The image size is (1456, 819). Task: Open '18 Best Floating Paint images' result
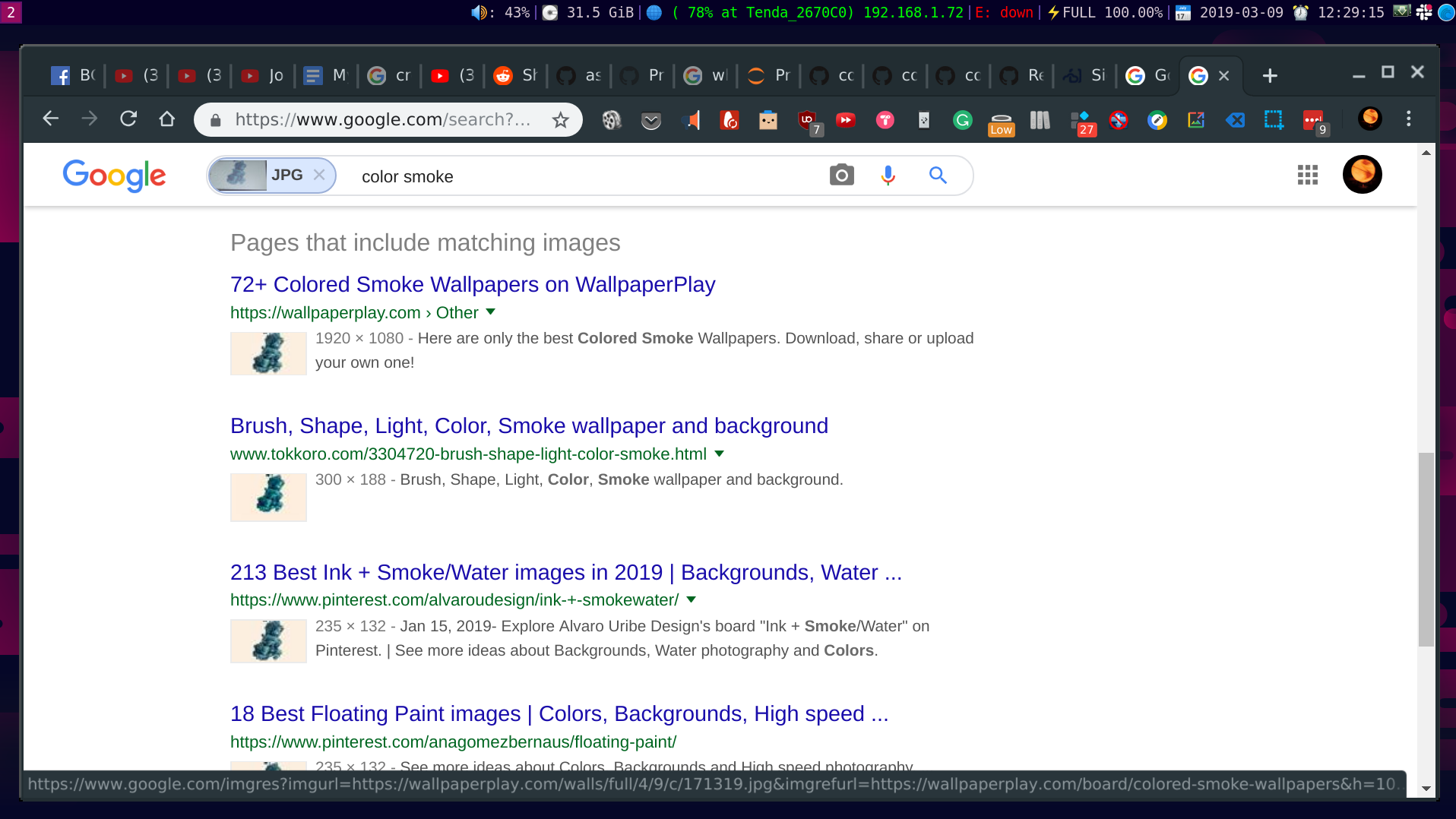click(x=559, y=713)
